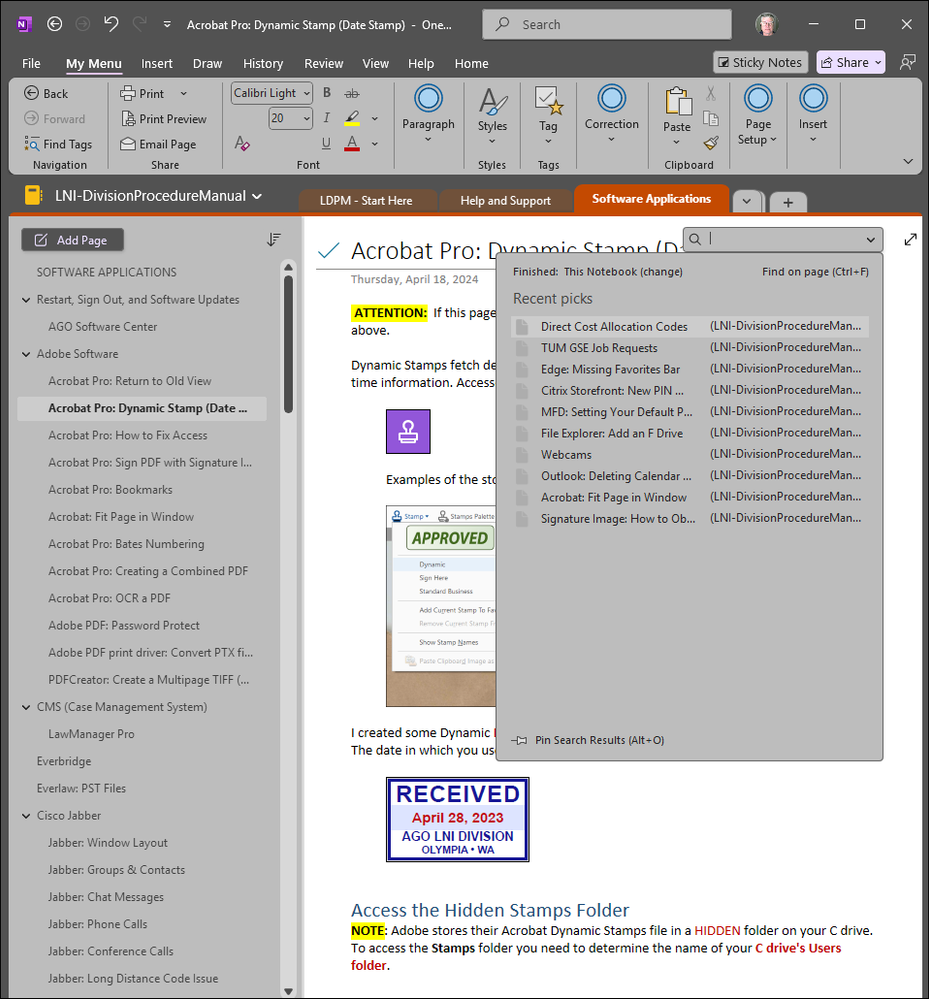Click the notebook search input field
Screen dimensions: 929x999
coord(784,240)
